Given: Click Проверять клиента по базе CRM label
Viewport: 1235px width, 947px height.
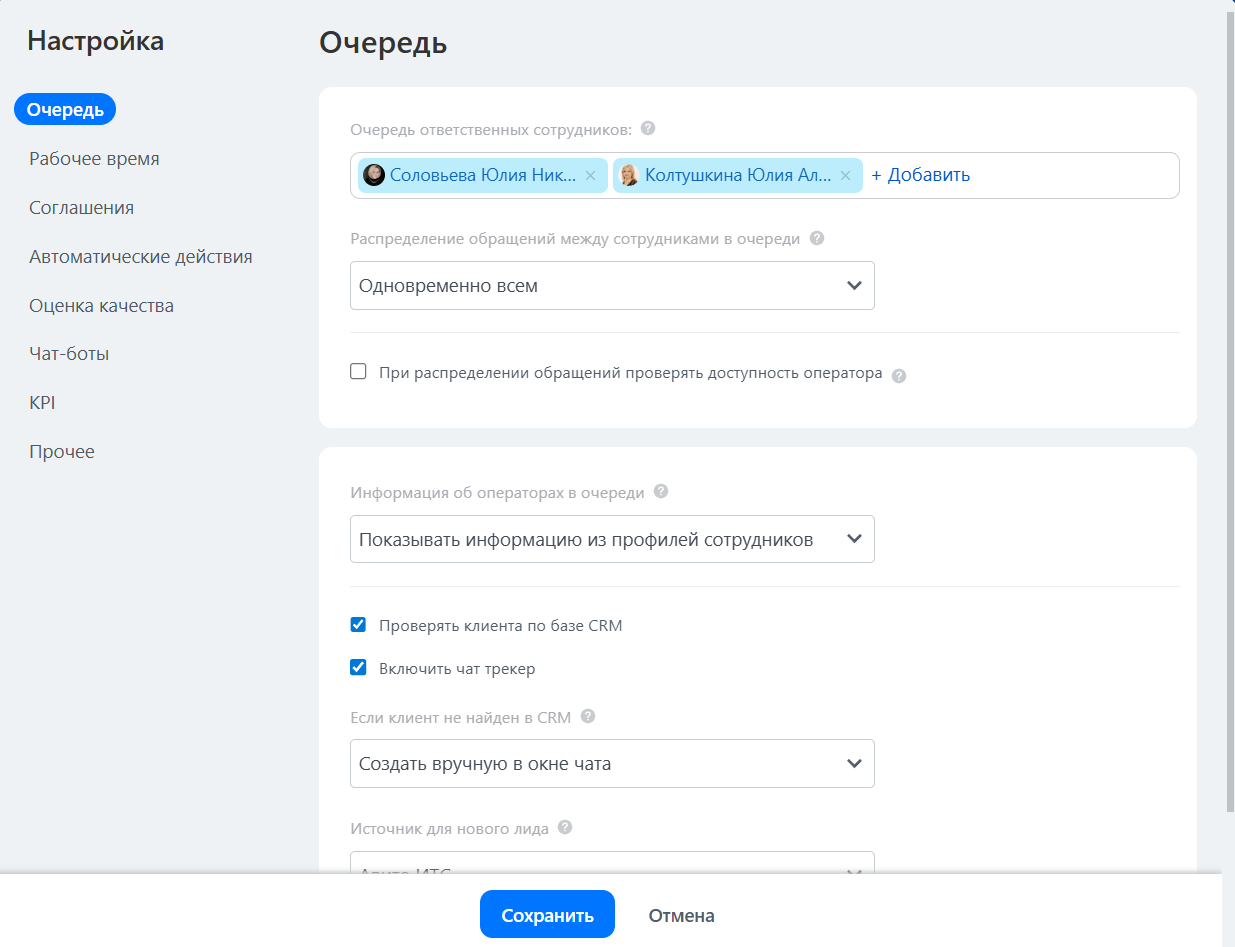Looking at the screenshot, I should [x=501, y=626].
